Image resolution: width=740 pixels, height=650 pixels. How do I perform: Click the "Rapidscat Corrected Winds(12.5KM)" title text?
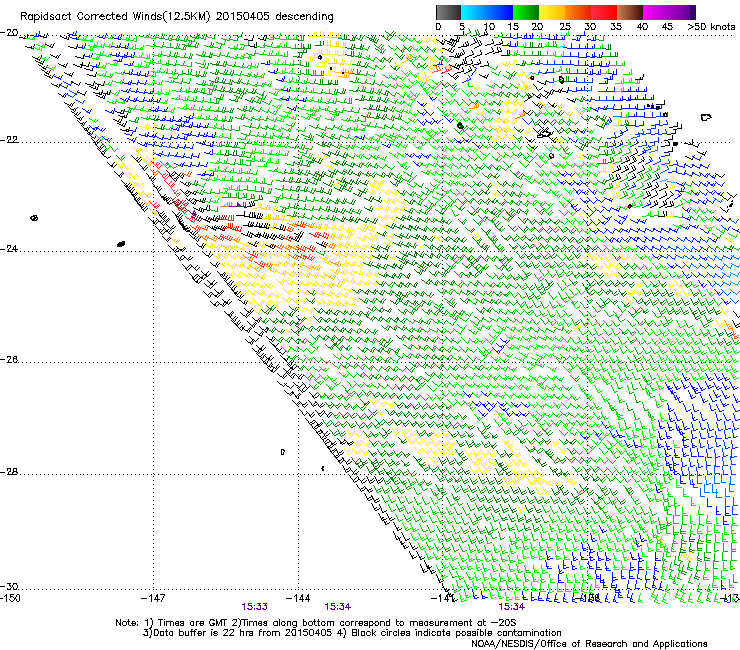[115, 17]
